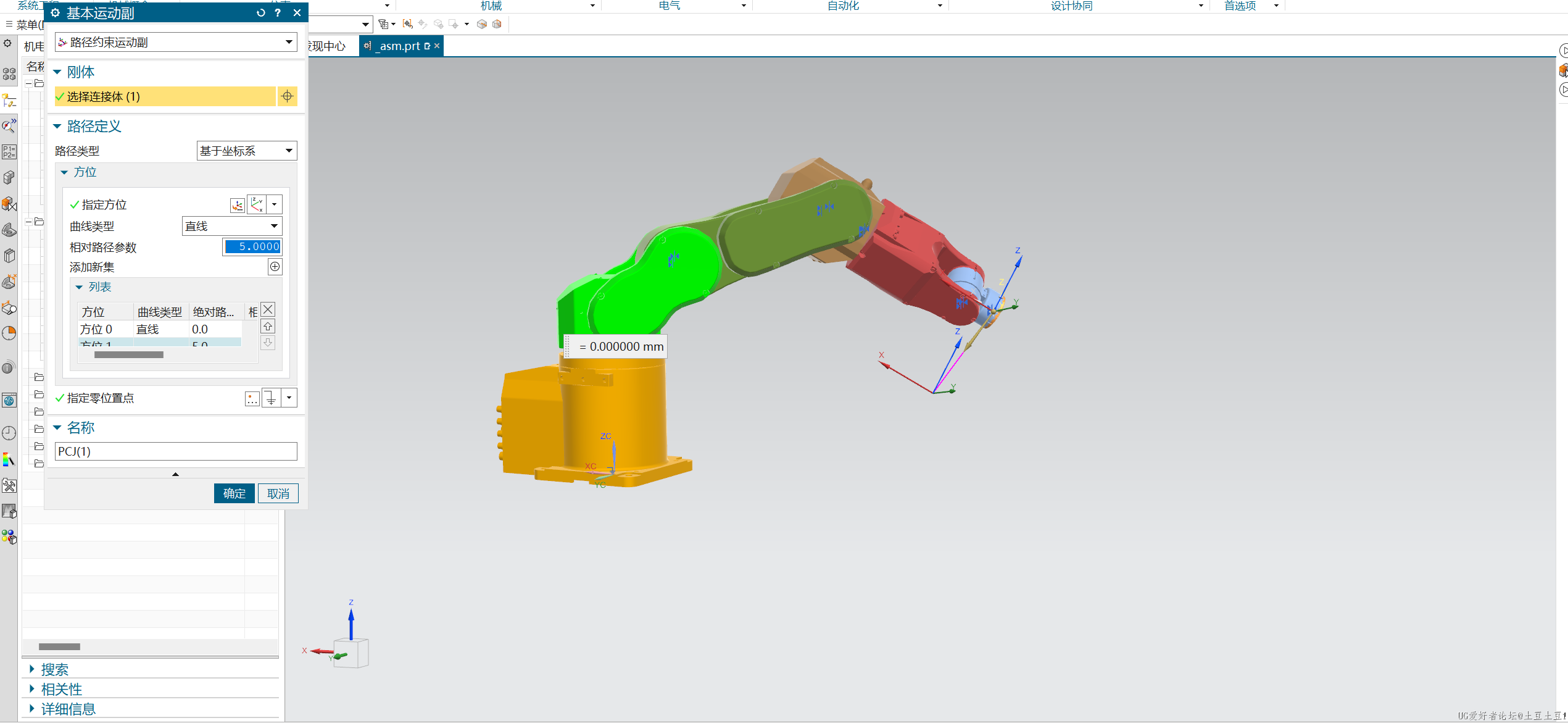1568x723 pixels.
Task: Open the 电气 ribbon tab
Action: [670, 6]
